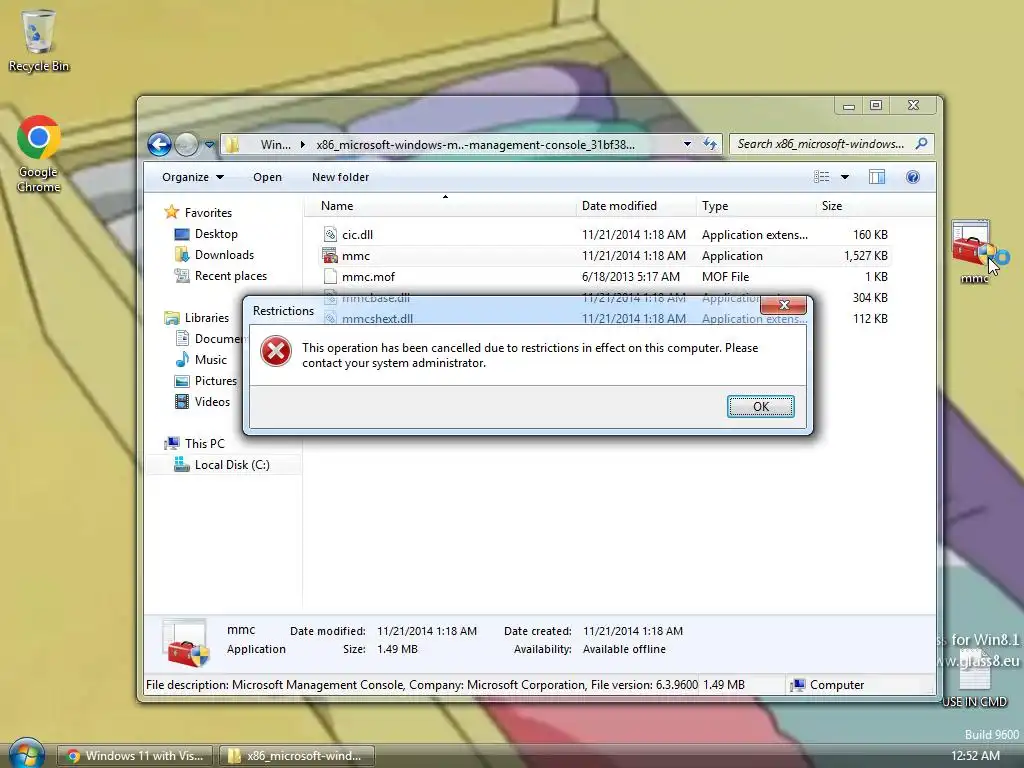This screenshot has width=1024, height=768.
Task: Open Downloads under Favorites
Action: (x=224, y=255)
